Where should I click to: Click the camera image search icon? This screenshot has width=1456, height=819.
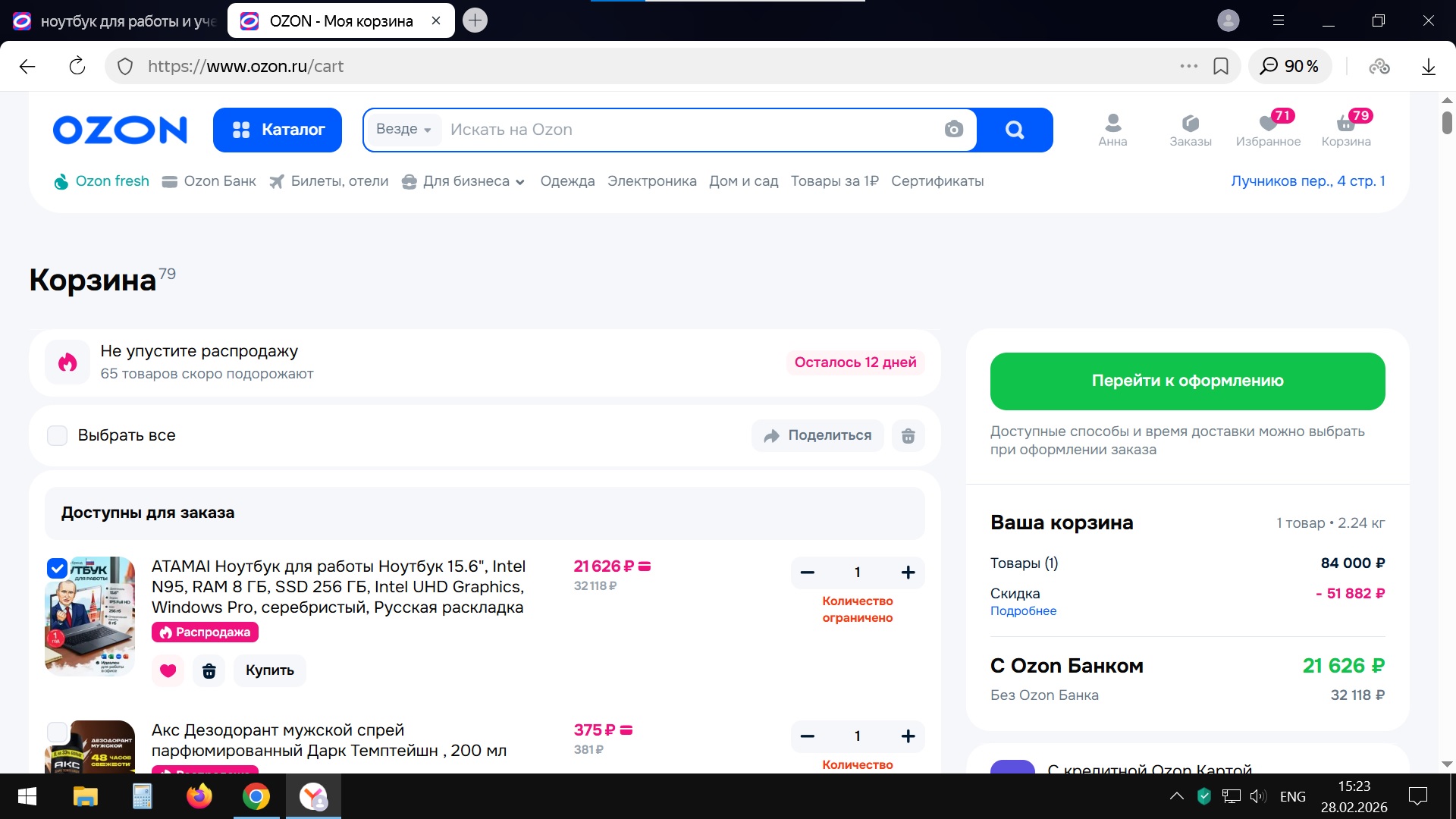(953, 130)
